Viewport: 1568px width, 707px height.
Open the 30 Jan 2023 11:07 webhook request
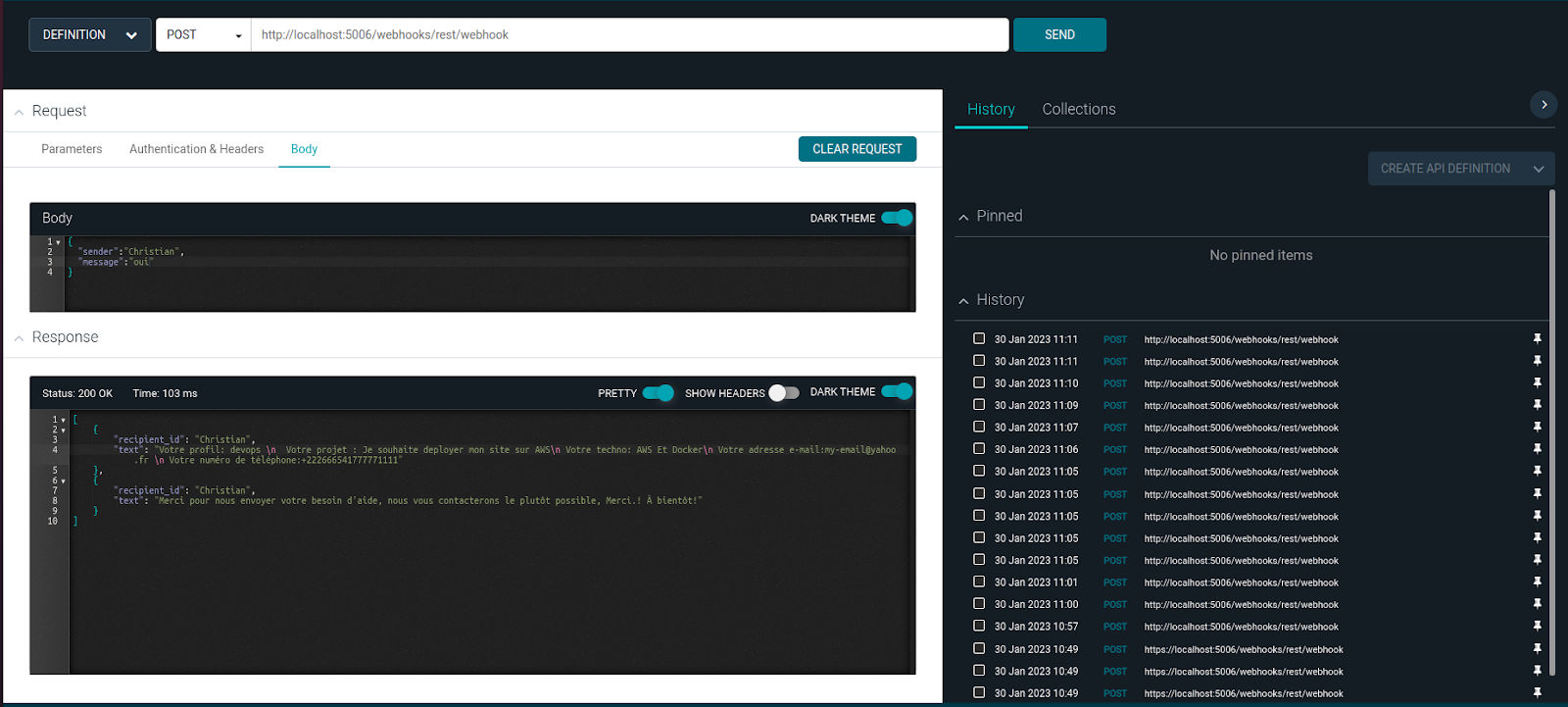(x=1241, y=428)
